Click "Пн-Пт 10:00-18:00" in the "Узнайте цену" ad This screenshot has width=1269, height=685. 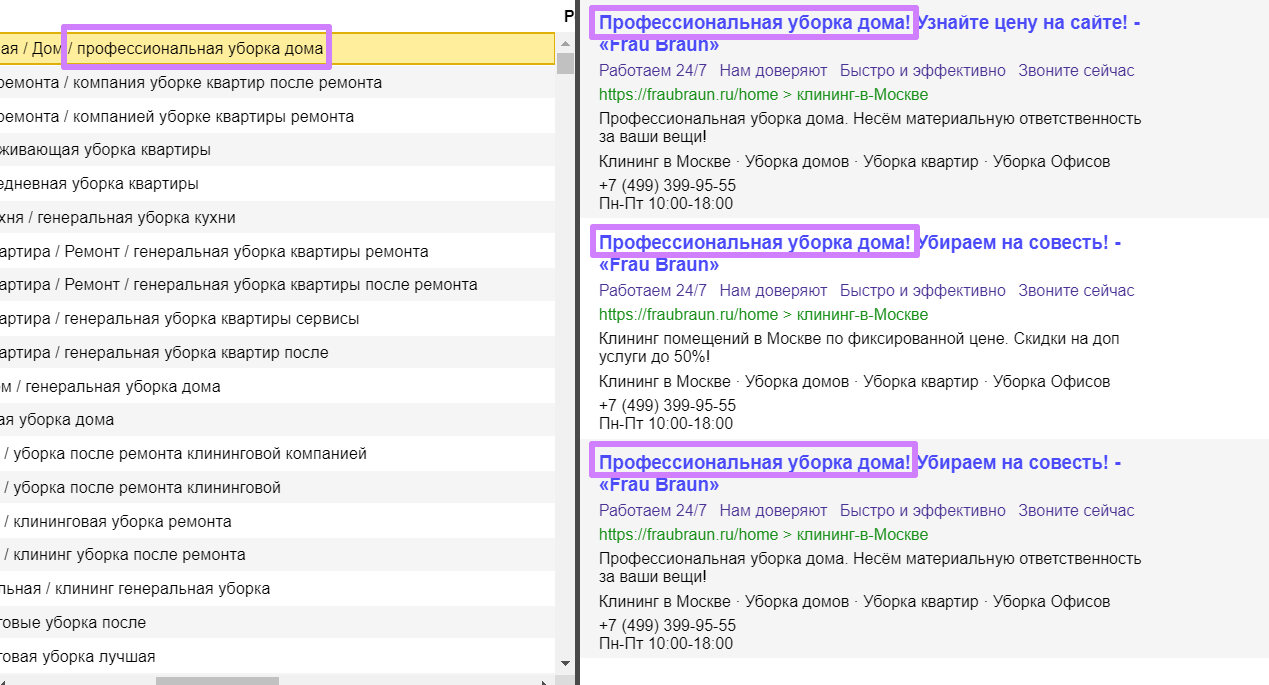pyautogui.click(x=666, y=203)
